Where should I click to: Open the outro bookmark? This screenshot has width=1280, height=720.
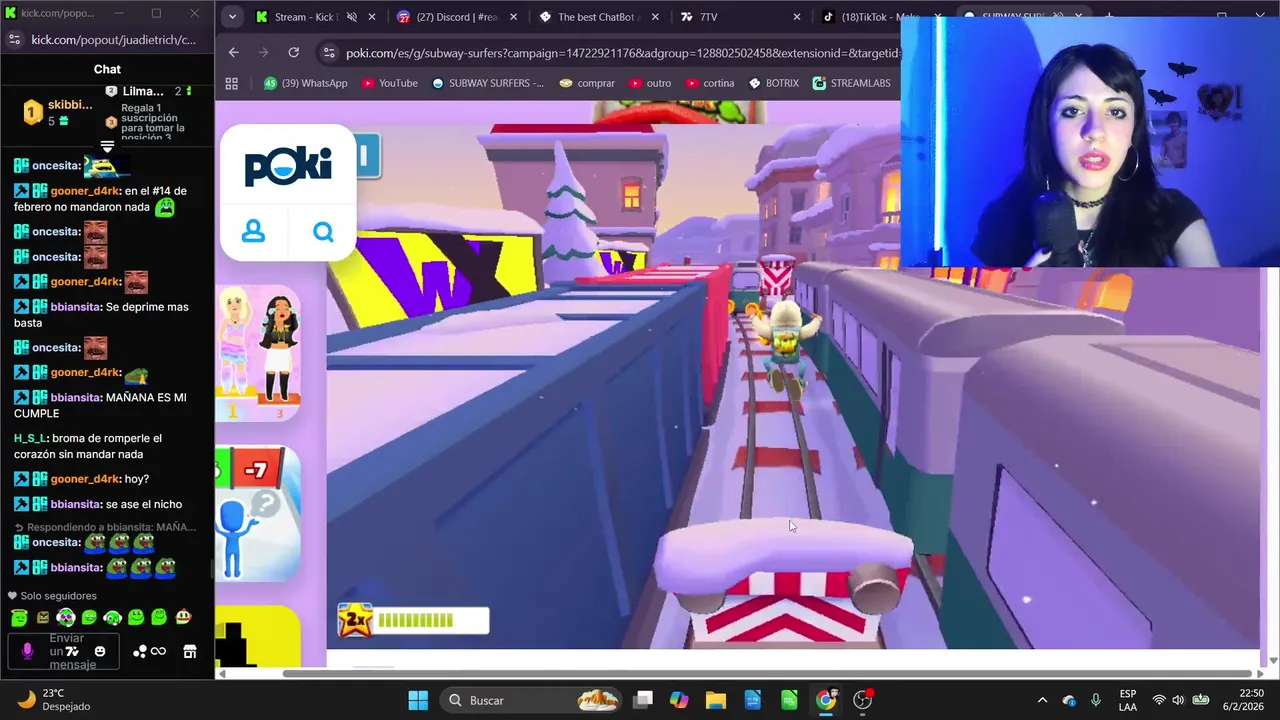649,83
